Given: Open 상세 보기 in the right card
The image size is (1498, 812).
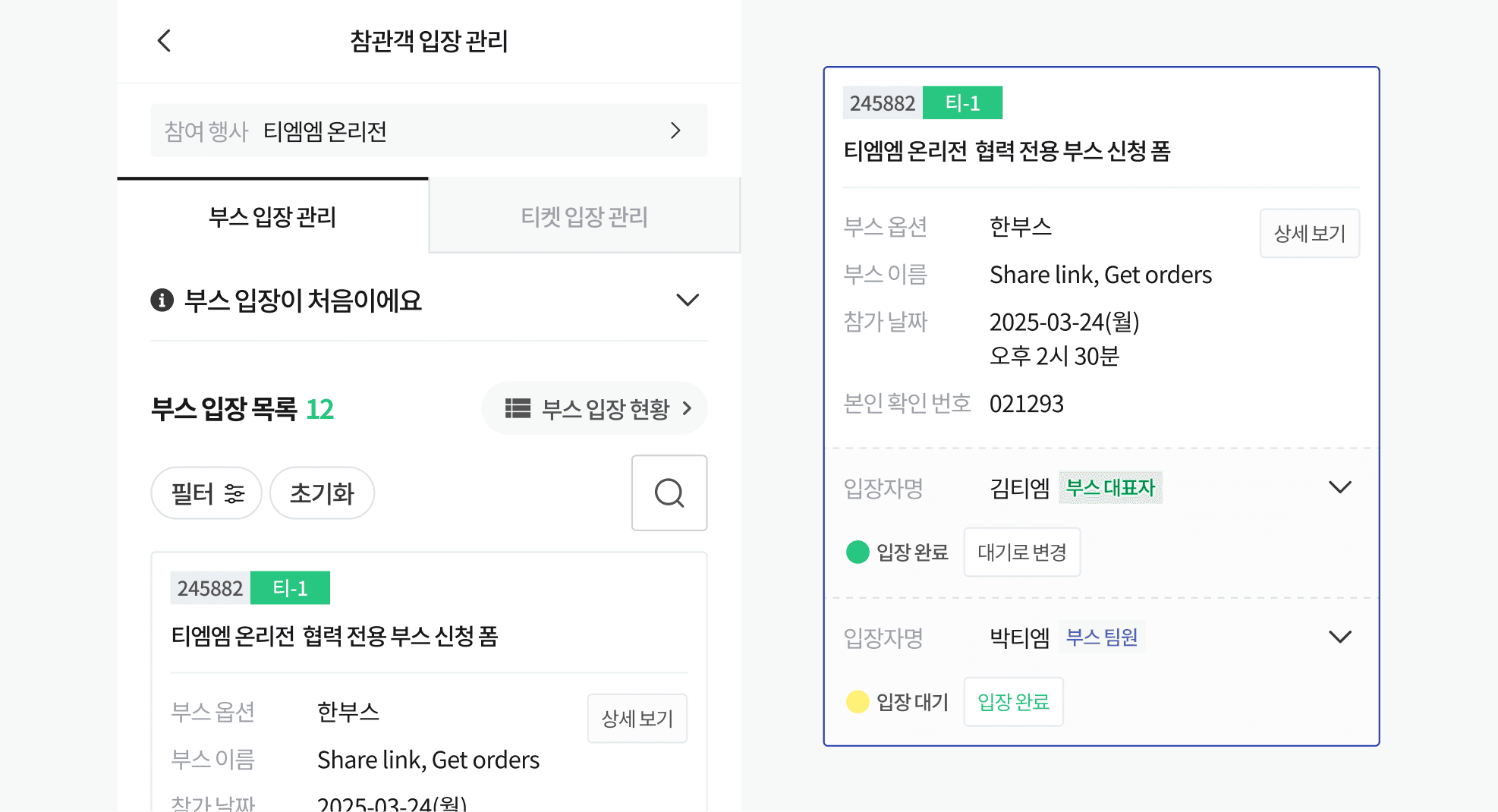Looking at the screenshot, I should coord(1310,233).
